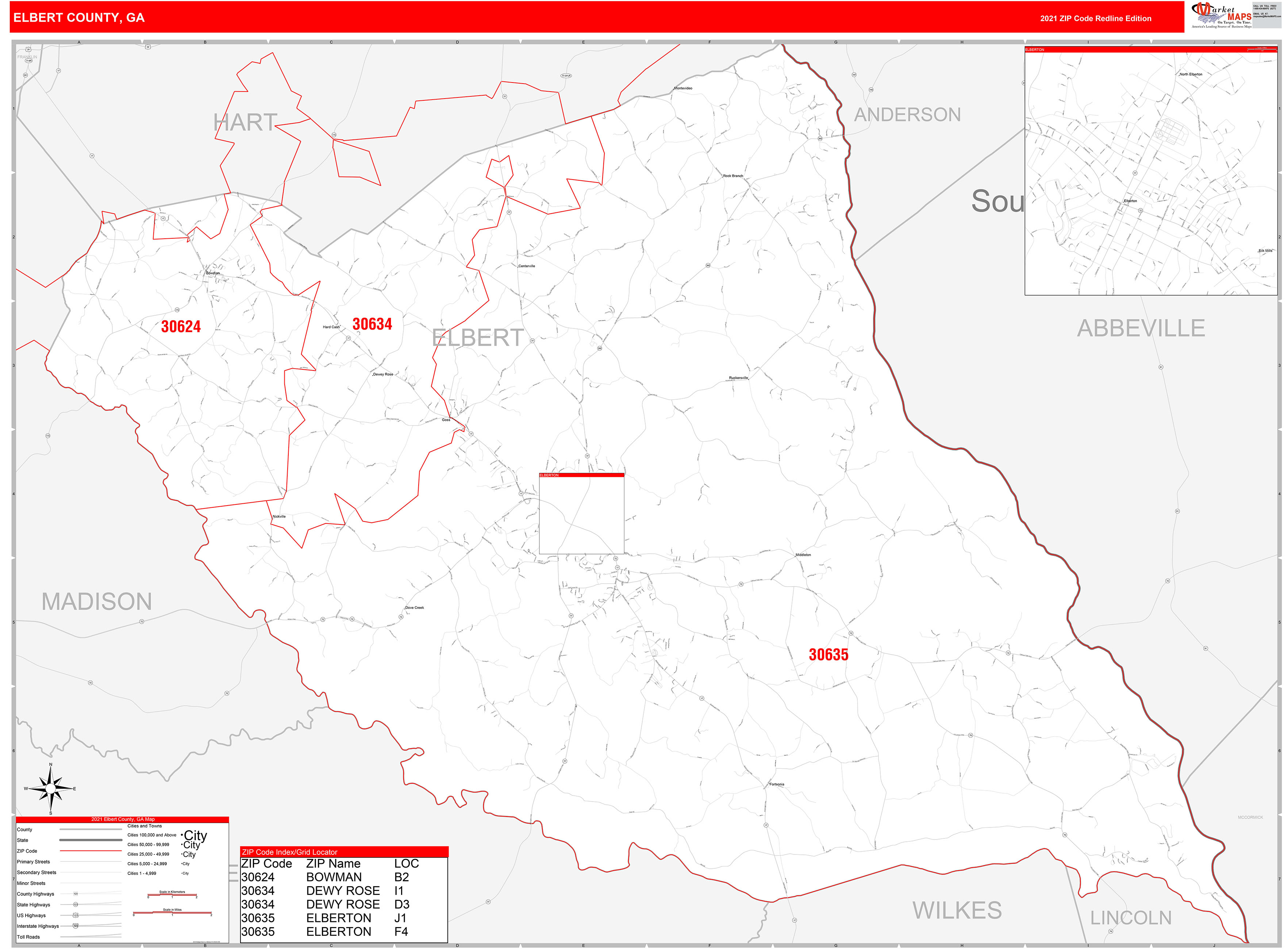Click the US Highways shield symbol

[x=76, y=916]
